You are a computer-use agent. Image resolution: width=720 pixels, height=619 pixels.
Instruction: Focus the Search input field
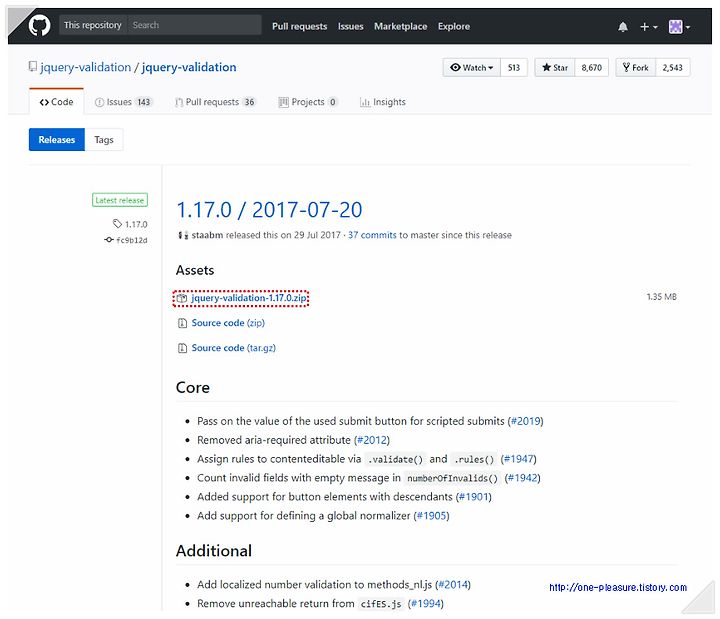pyautogui.click(x=194, y=25)
